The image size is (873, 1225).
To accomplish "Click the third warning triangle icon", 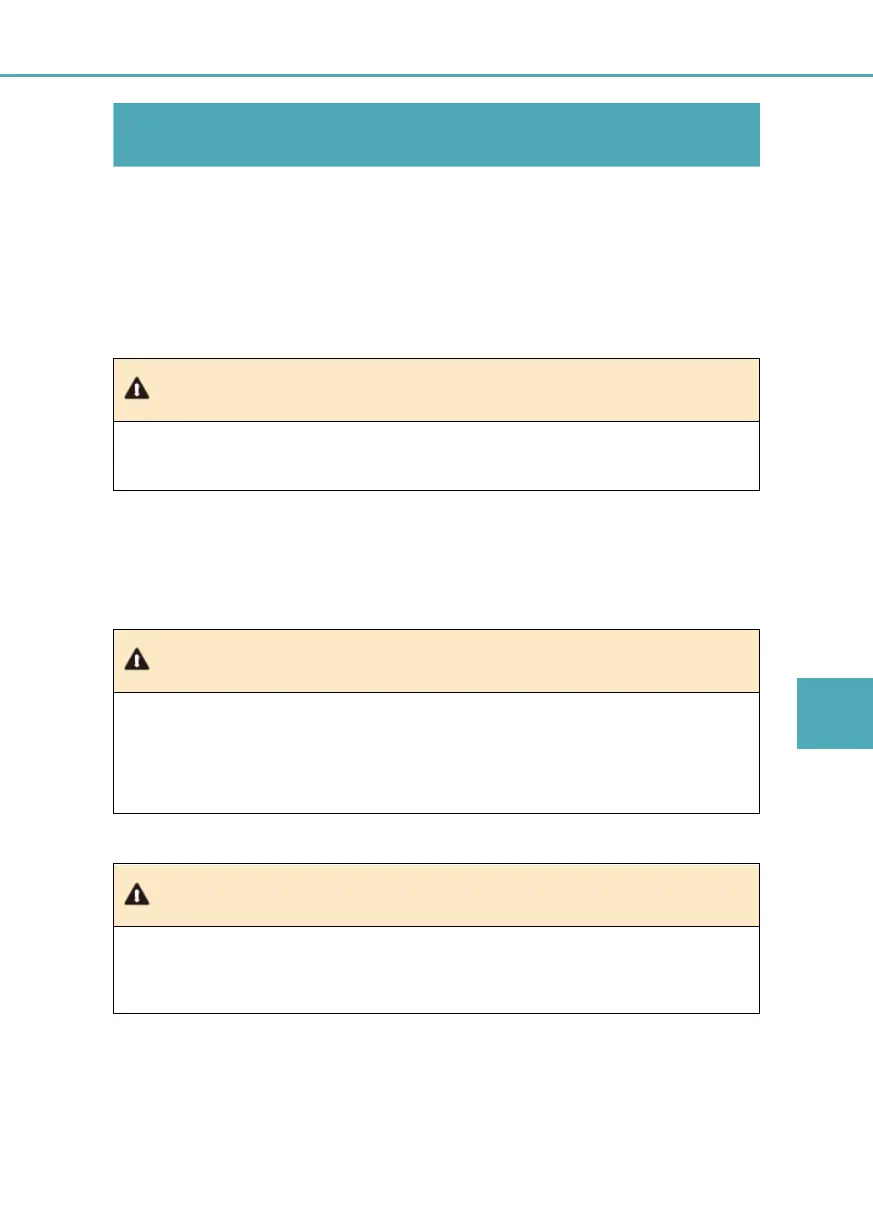I will 137,895.
